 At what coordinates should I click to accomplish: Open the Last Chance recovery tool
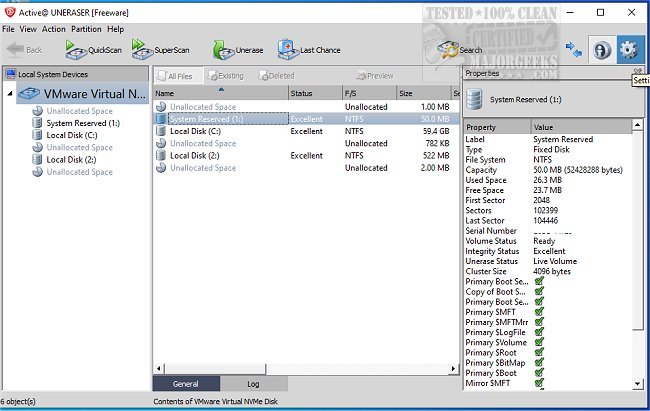[x=309, y=50]
